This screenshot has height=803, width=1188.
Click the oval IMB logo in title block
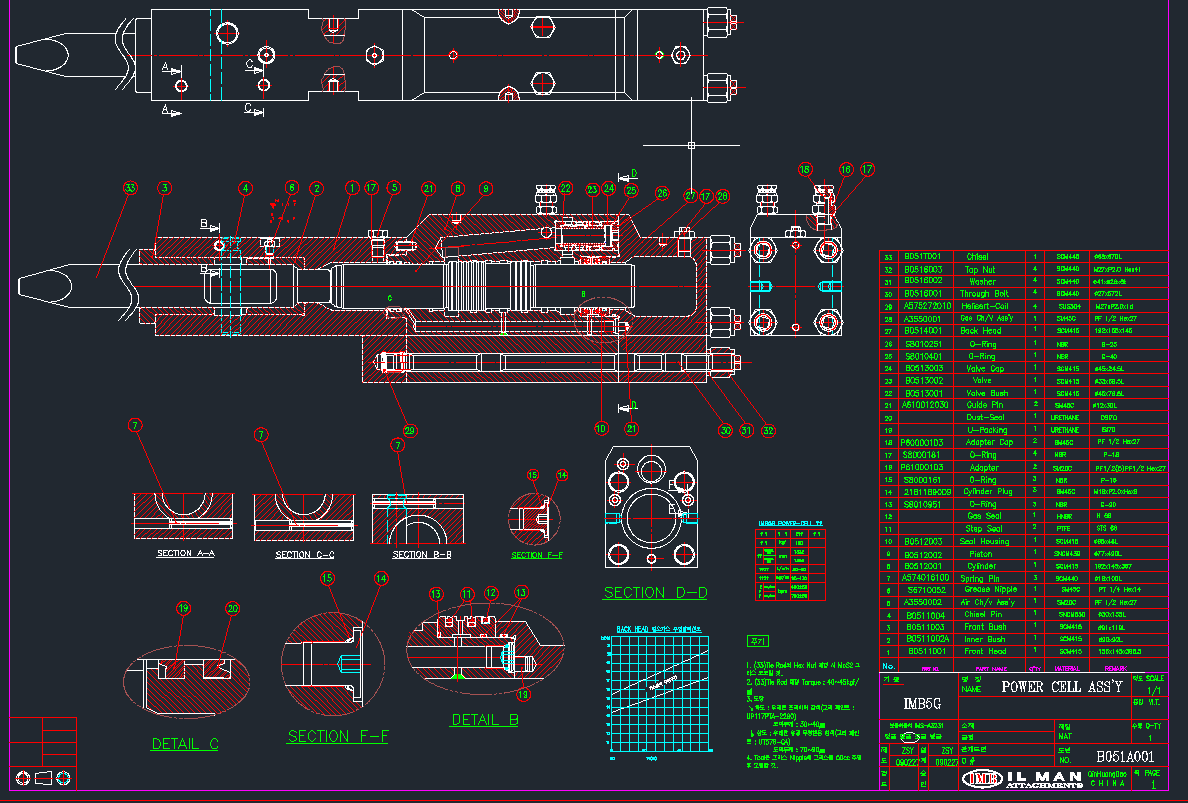click(982, 779)
